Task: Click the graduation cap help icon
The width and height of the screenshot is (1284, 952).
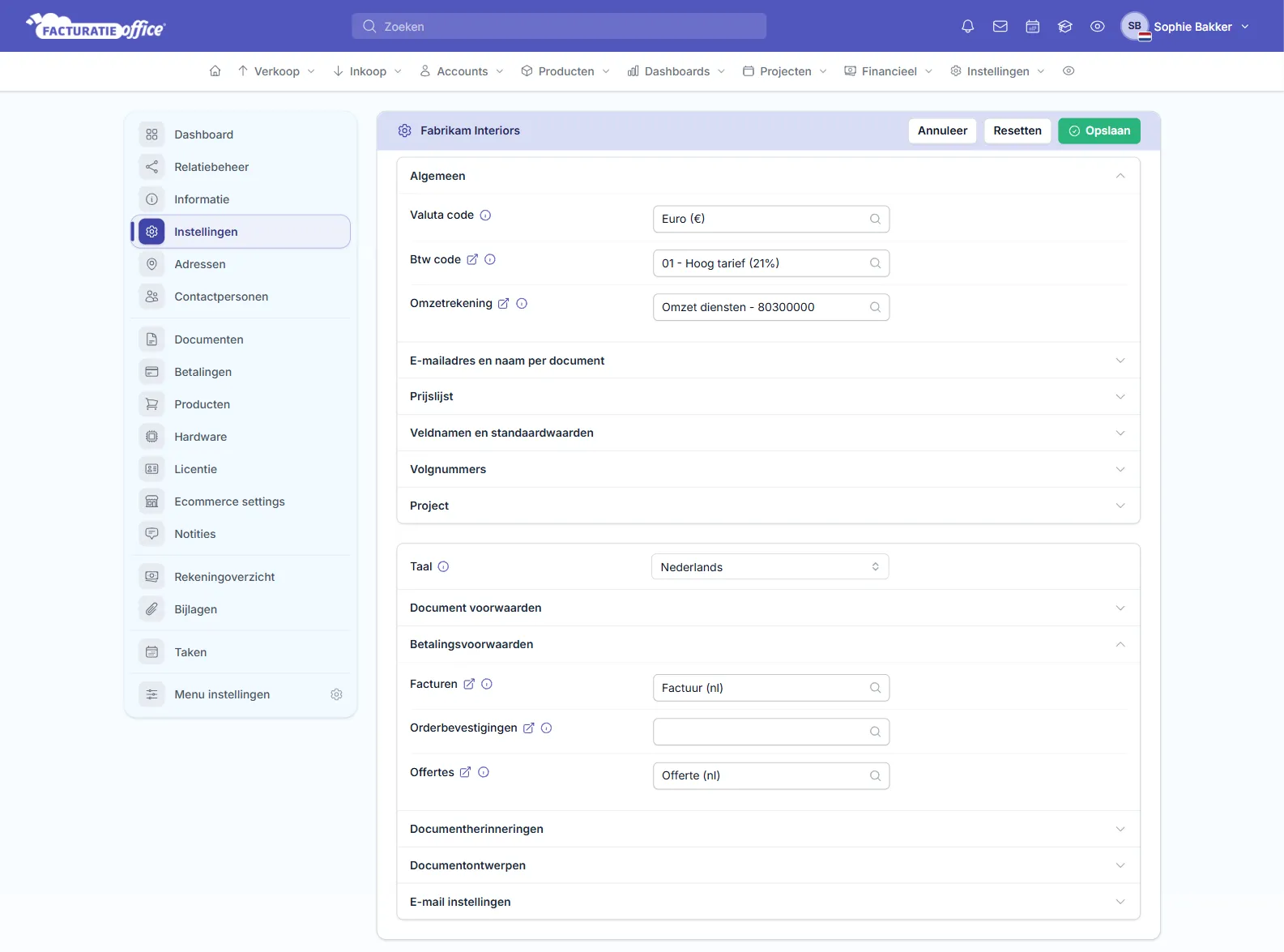Action: 1065,27
